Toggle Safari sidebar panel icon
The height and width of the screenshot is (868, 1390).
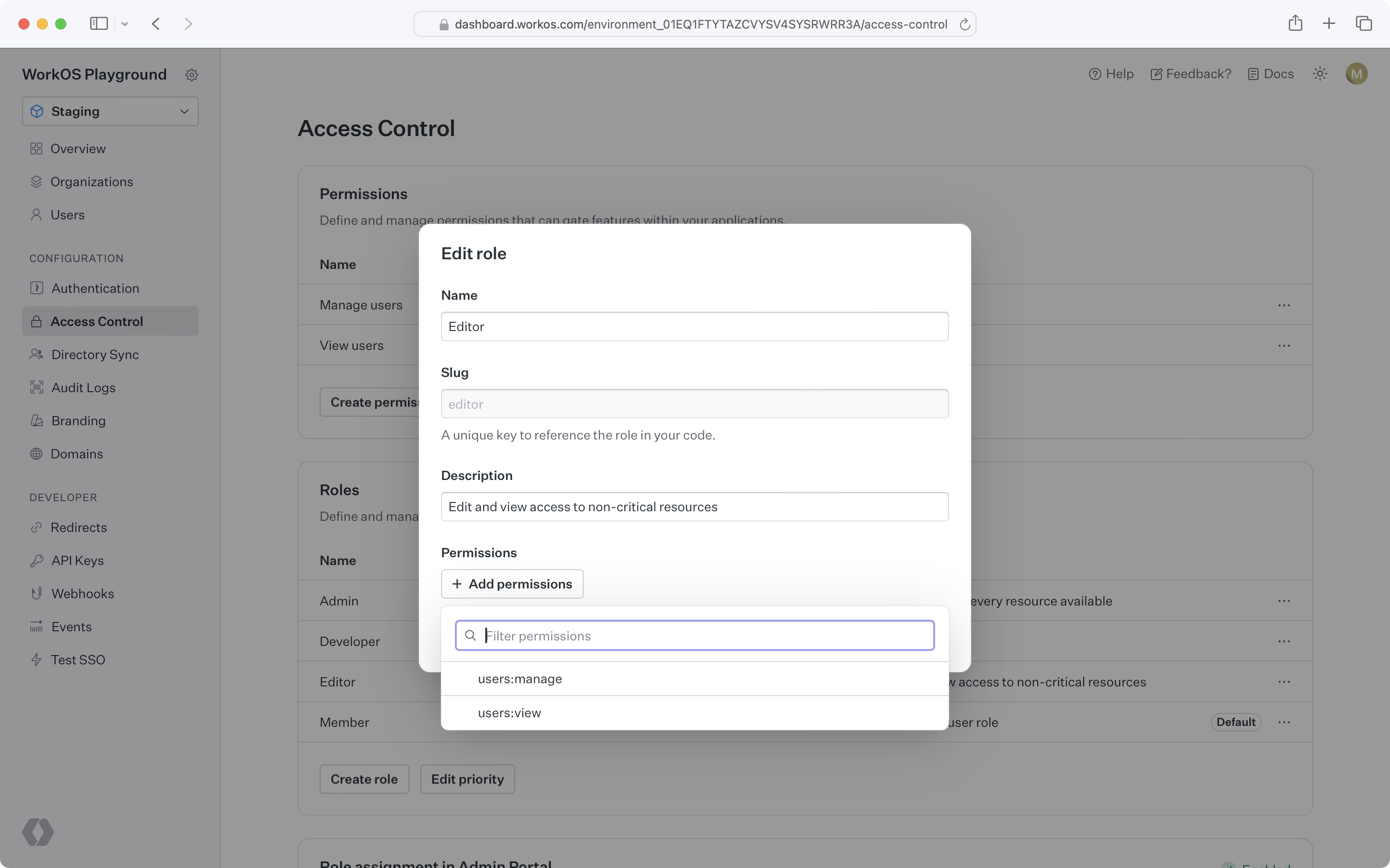point(99,23)
